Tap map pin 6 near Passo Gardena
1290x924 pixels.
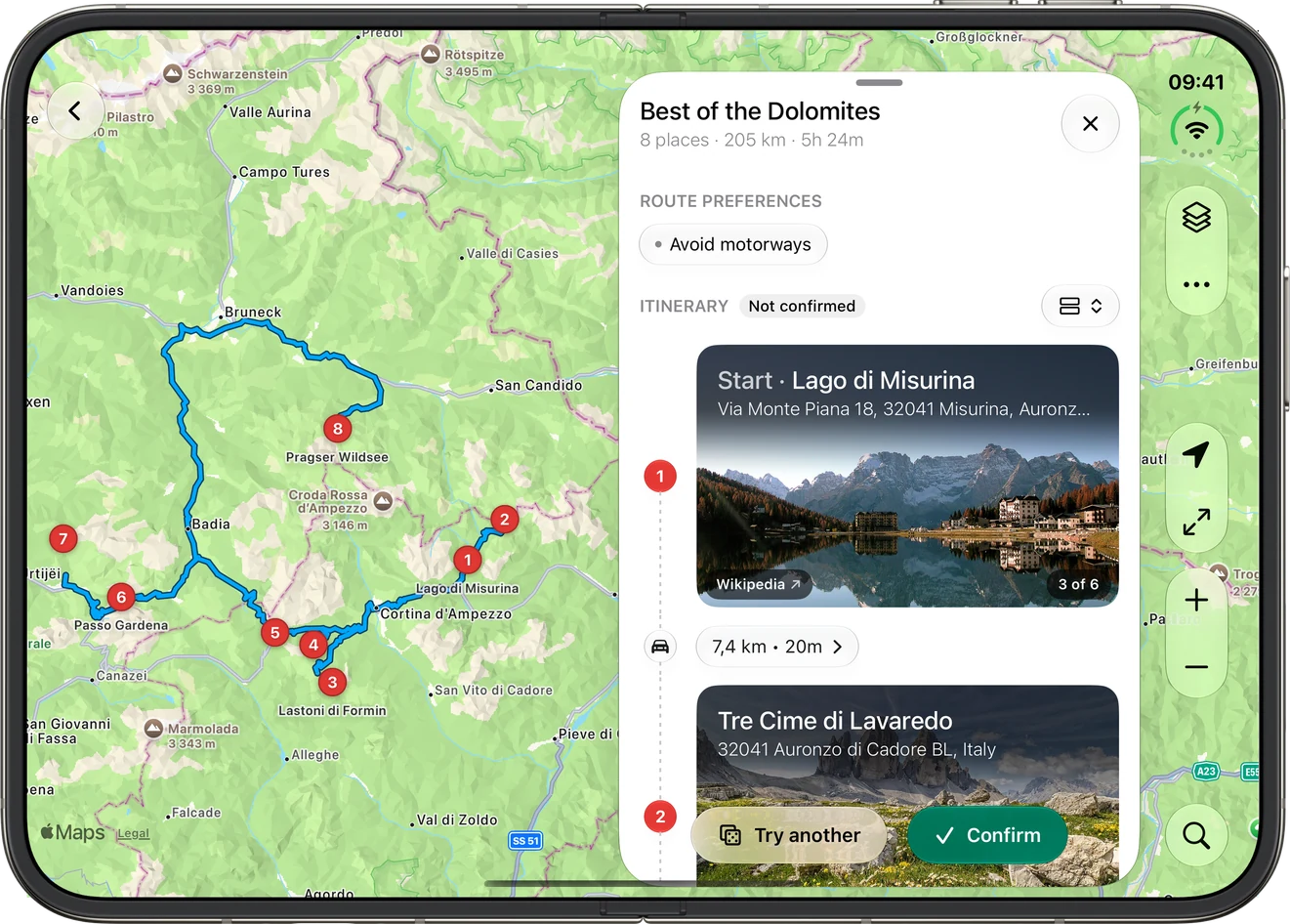click(x=121, y=597)
